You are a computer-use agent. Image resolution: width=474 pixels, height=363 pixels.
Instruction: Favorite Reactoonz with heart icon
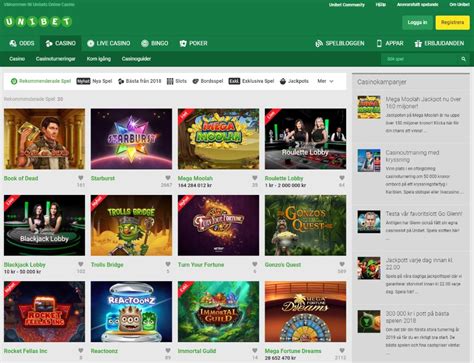(x=168, y=350)
